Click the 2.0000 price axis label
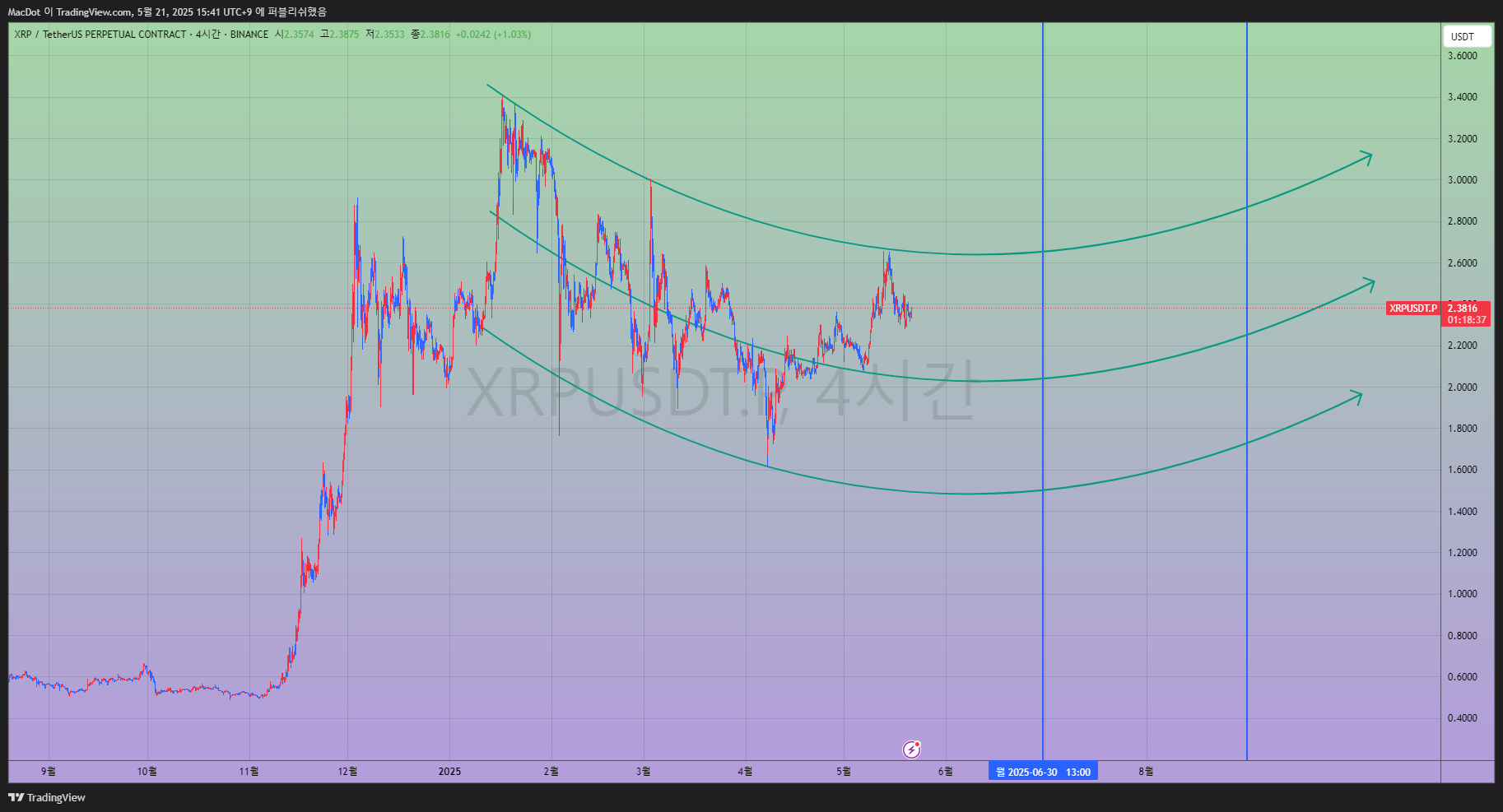 [1463, 387]
